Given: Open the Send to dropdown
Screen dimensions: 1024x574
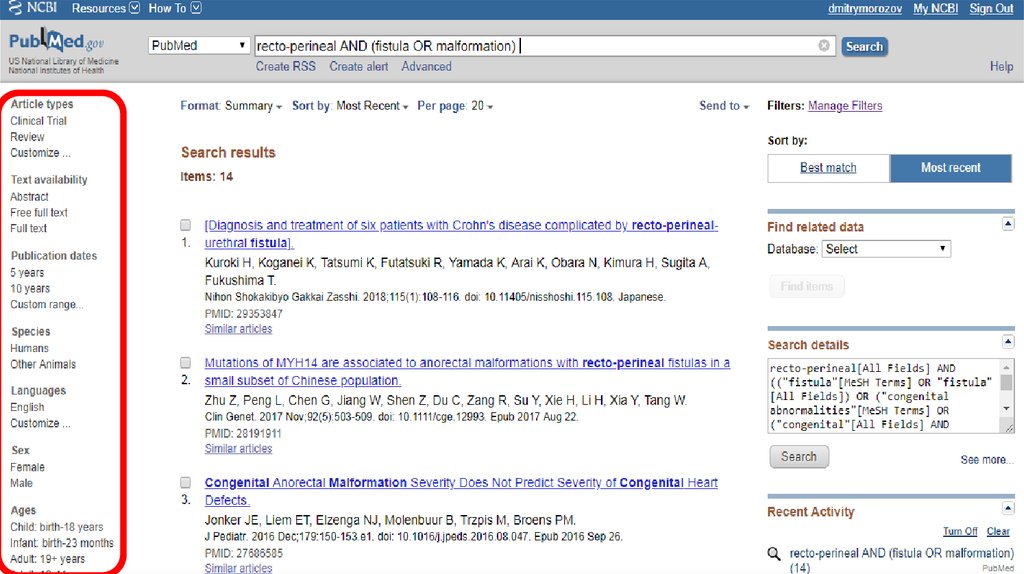Looking at the screenshot, I should (x=725, y=106).
